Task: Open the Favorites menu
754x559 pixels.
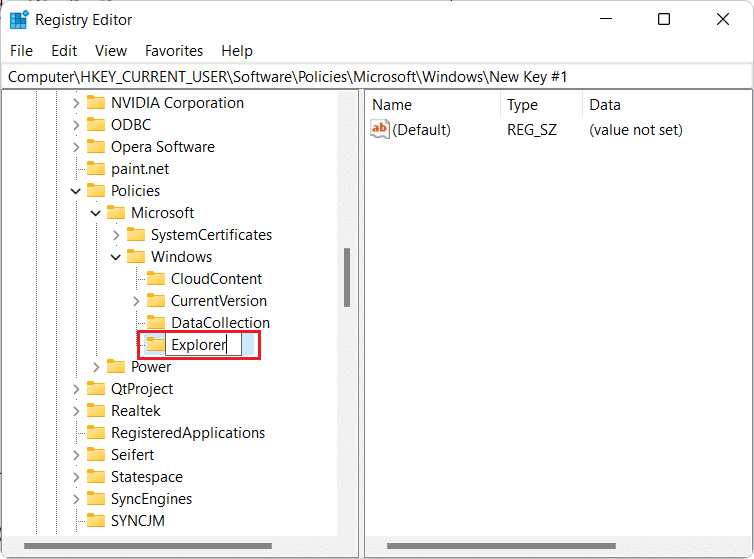Action: coord(174,51)
